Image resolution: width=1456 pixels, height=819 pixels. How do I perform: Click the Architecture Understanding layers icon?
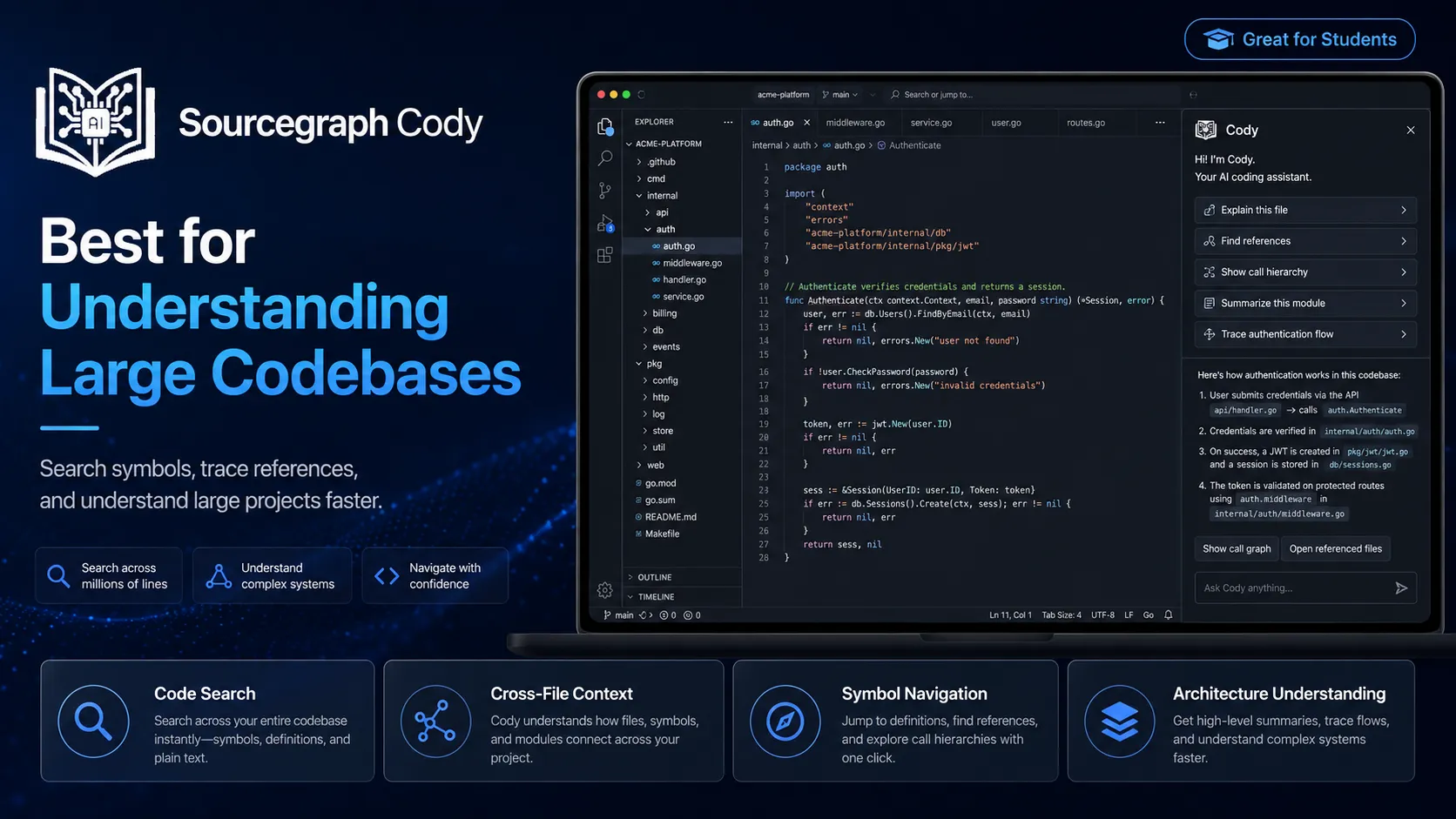tap(1120, 722)
